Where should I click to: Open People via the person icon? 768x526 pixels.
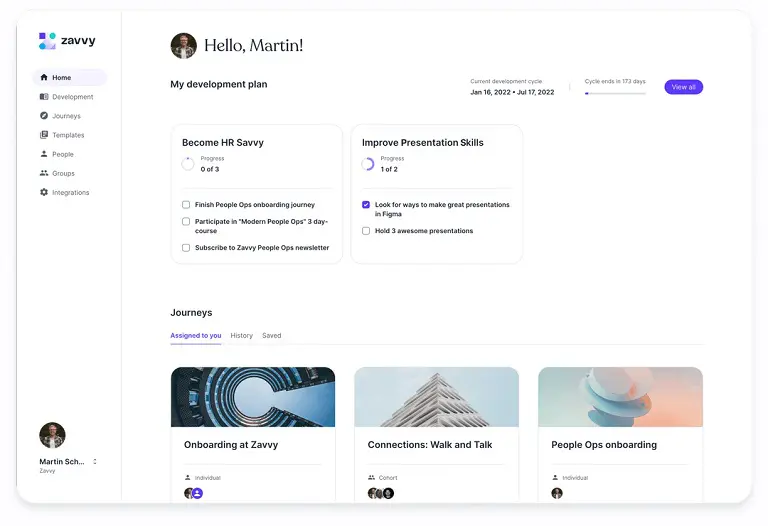point(44,154)
